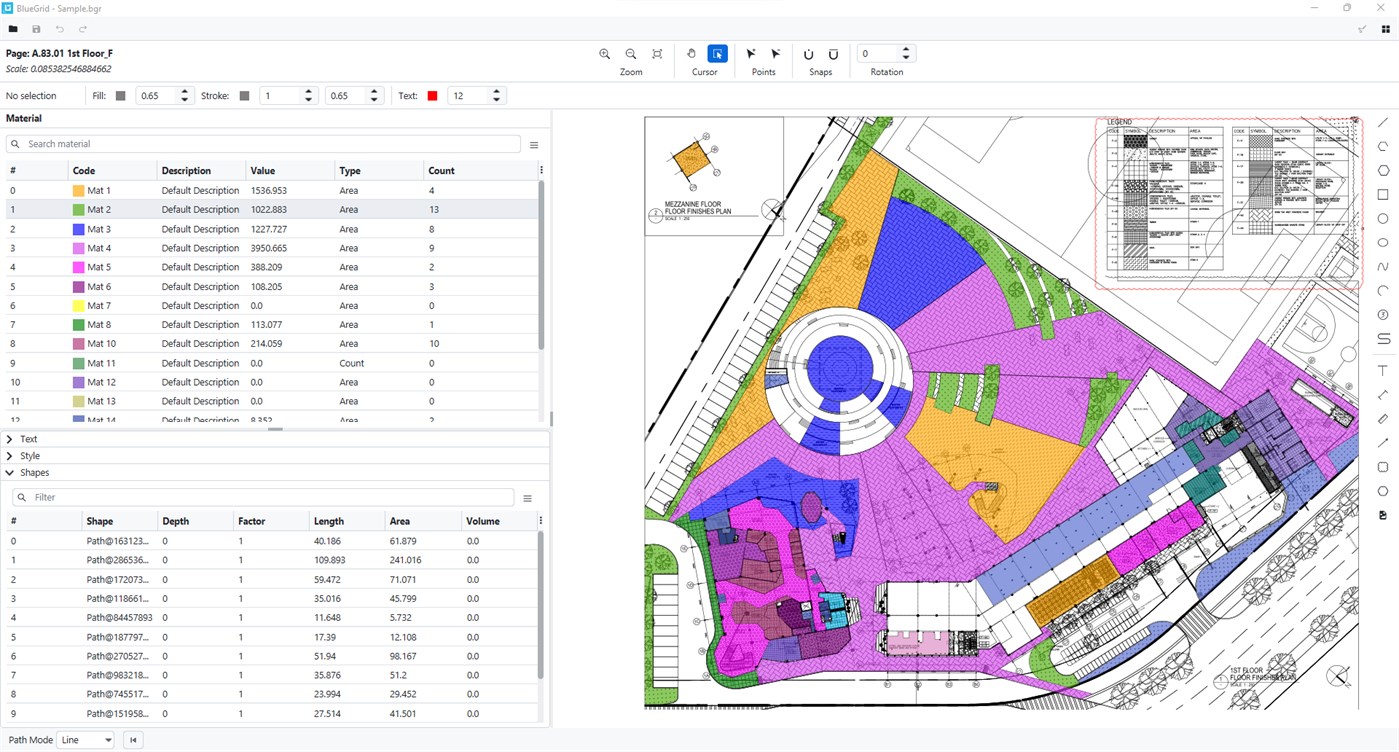Select the Rectangle shape tool
The height and width of the screenshot is (752, 1399).
click(x=1383, y=195)
